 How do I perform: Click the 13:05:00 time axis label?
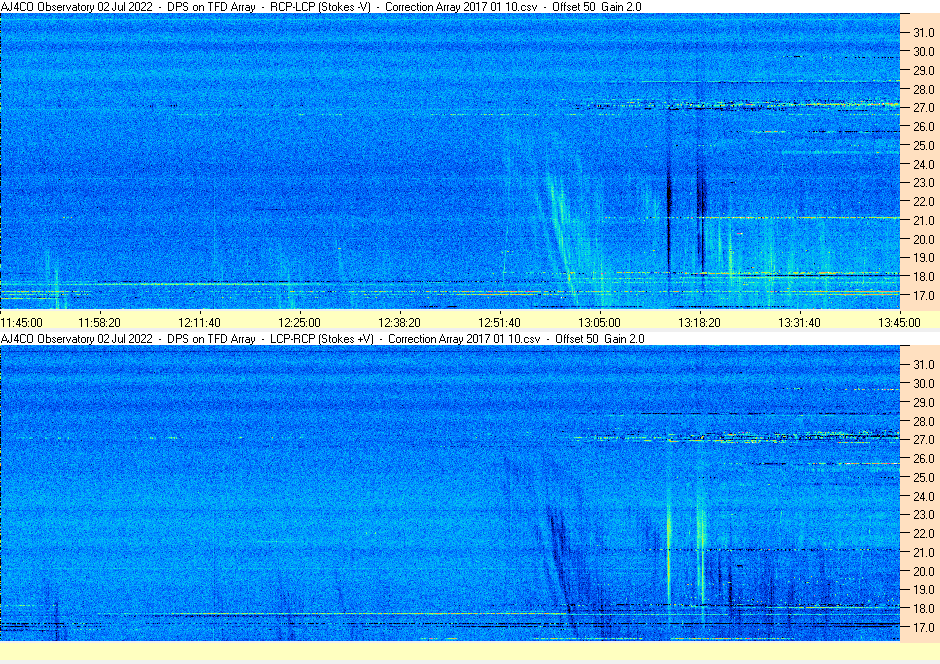pyautogui.click(x=599, y=322)
